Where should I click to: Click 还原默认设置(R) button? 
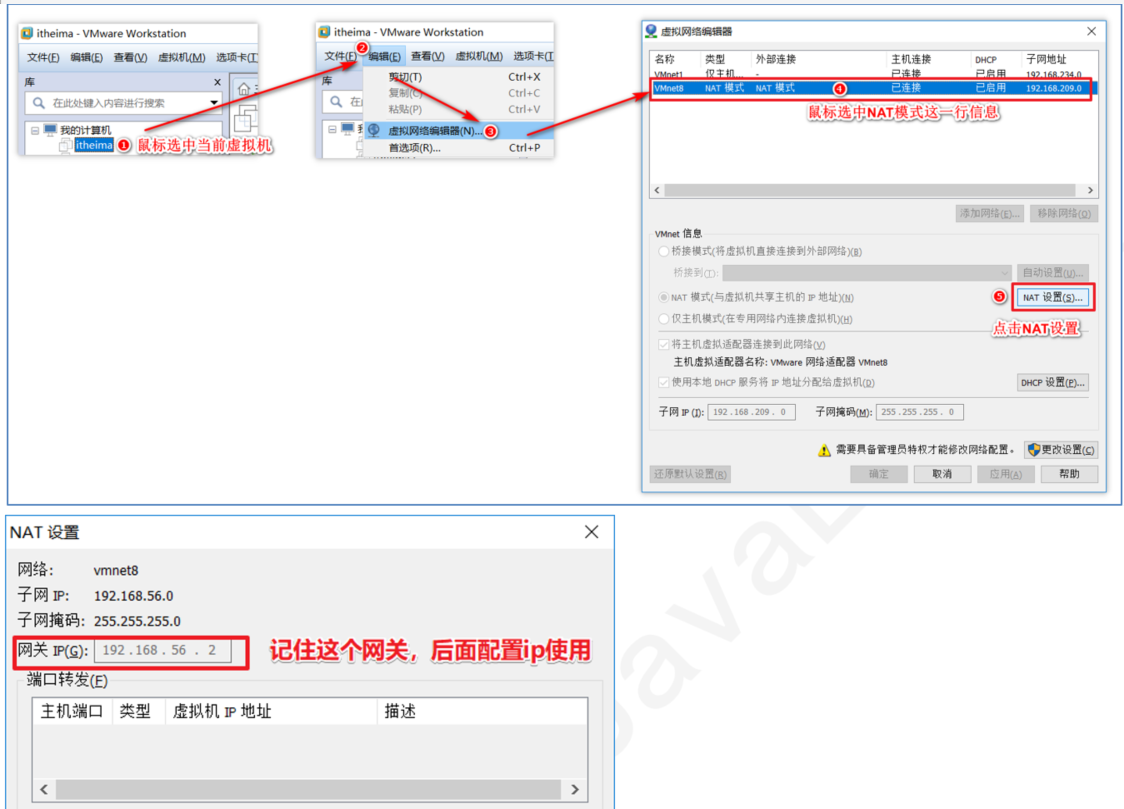(x=690, y=474)
